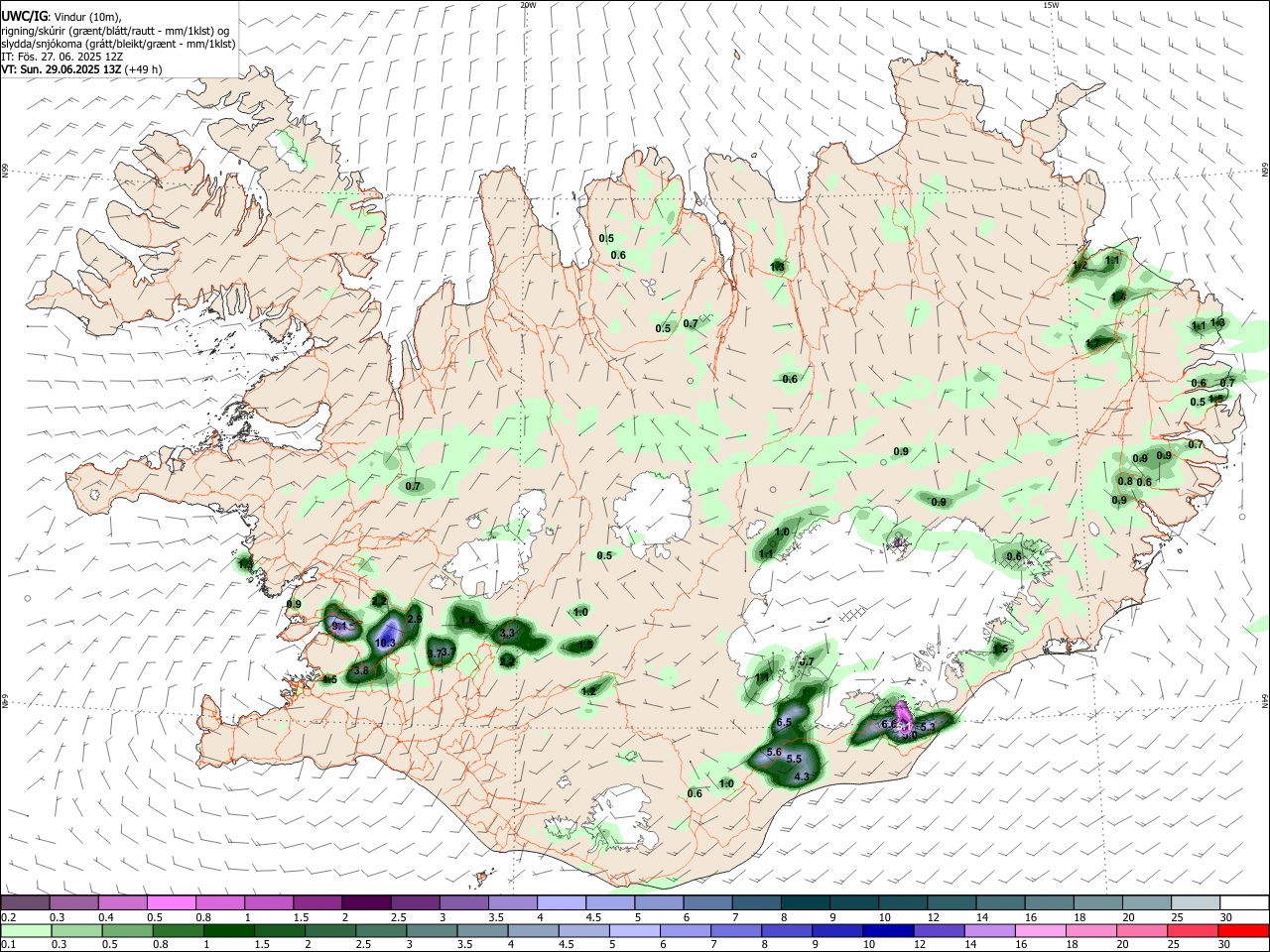Viewport: 1270px width, 952px height.
Task: Click the '0.2' label in the top legend row
Action: (8, 917)
